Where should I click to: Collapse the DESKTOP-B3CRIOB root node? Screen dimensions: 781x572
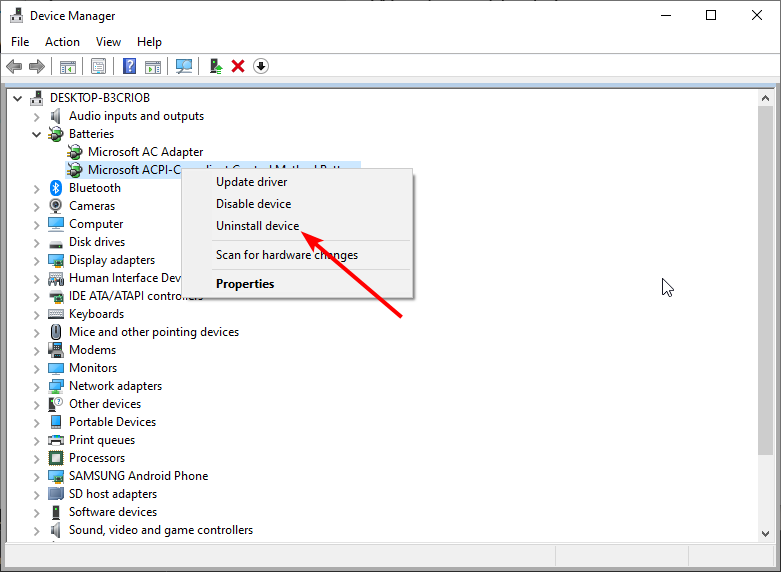tap(18, 98)
